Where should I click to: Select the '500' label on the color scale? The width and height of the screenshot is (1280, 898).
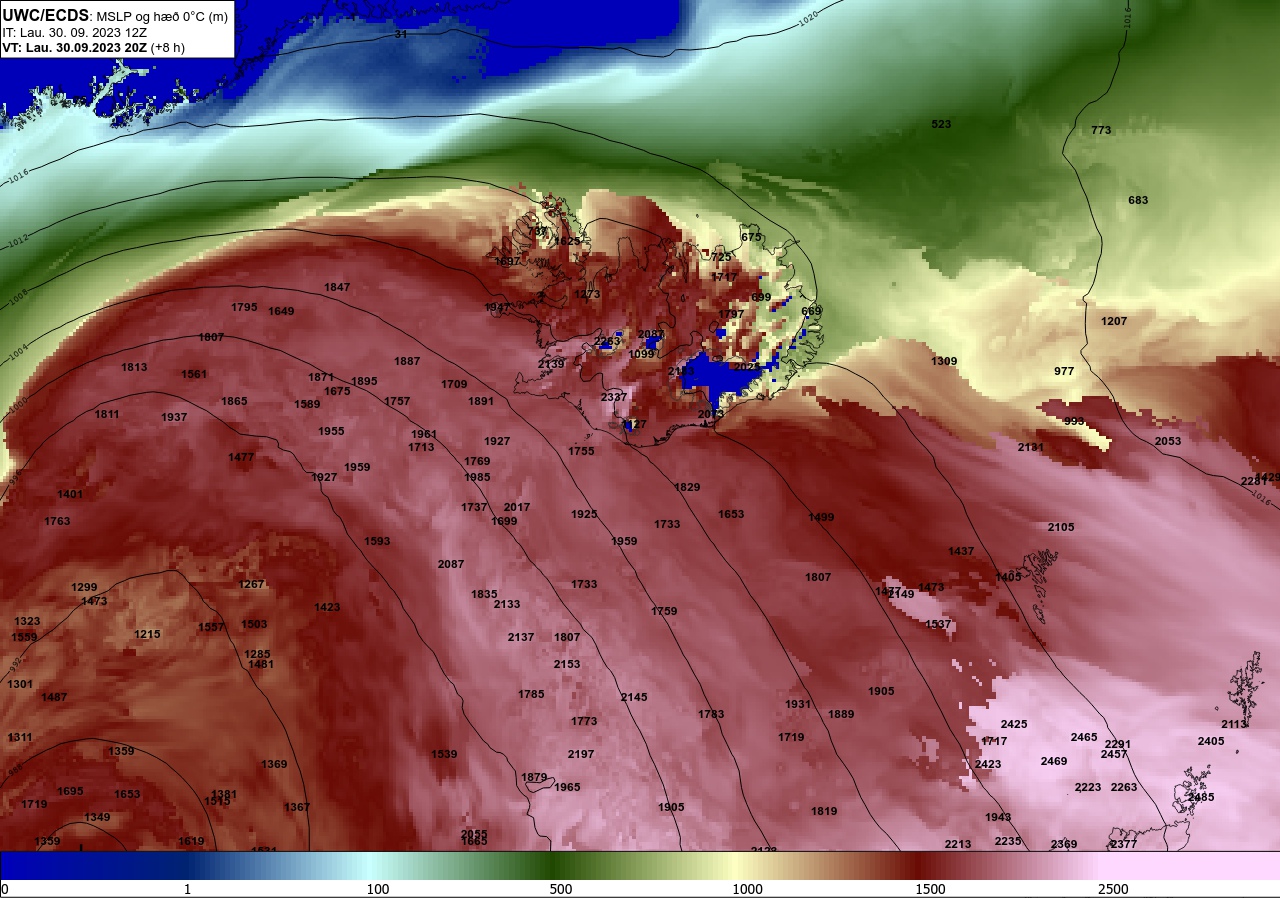click(x=561, y=889)
